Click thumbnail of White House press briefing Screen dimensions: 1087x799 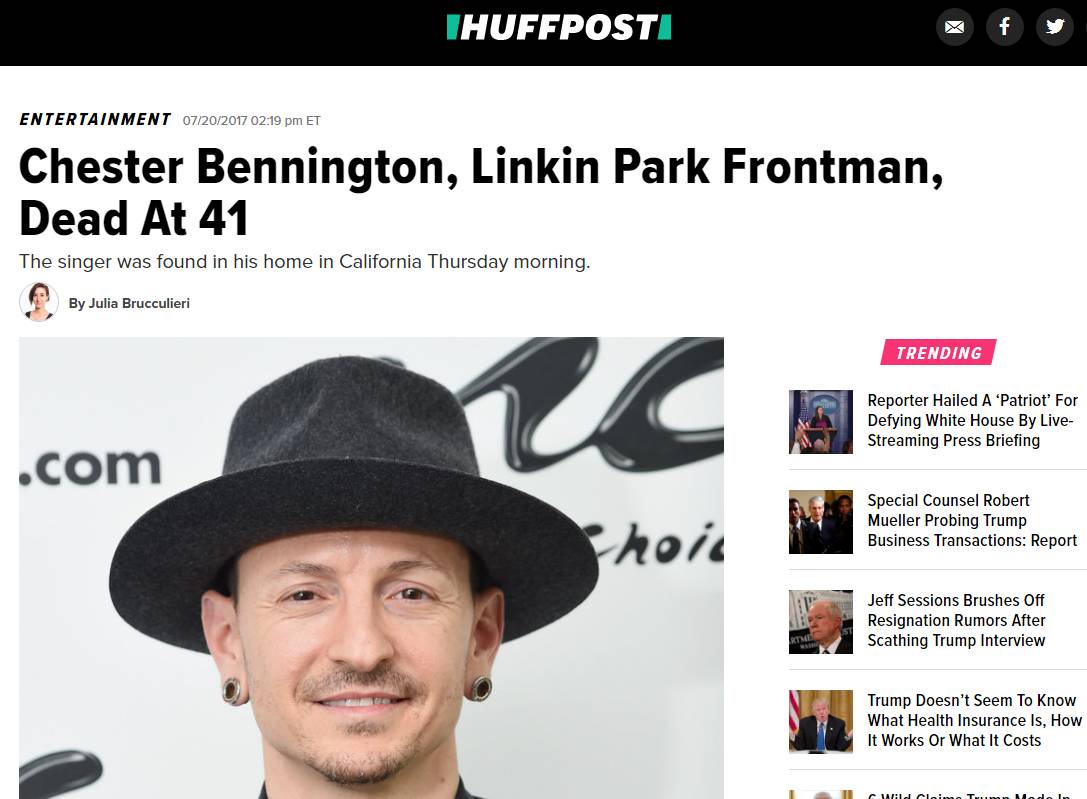[821, 422]
